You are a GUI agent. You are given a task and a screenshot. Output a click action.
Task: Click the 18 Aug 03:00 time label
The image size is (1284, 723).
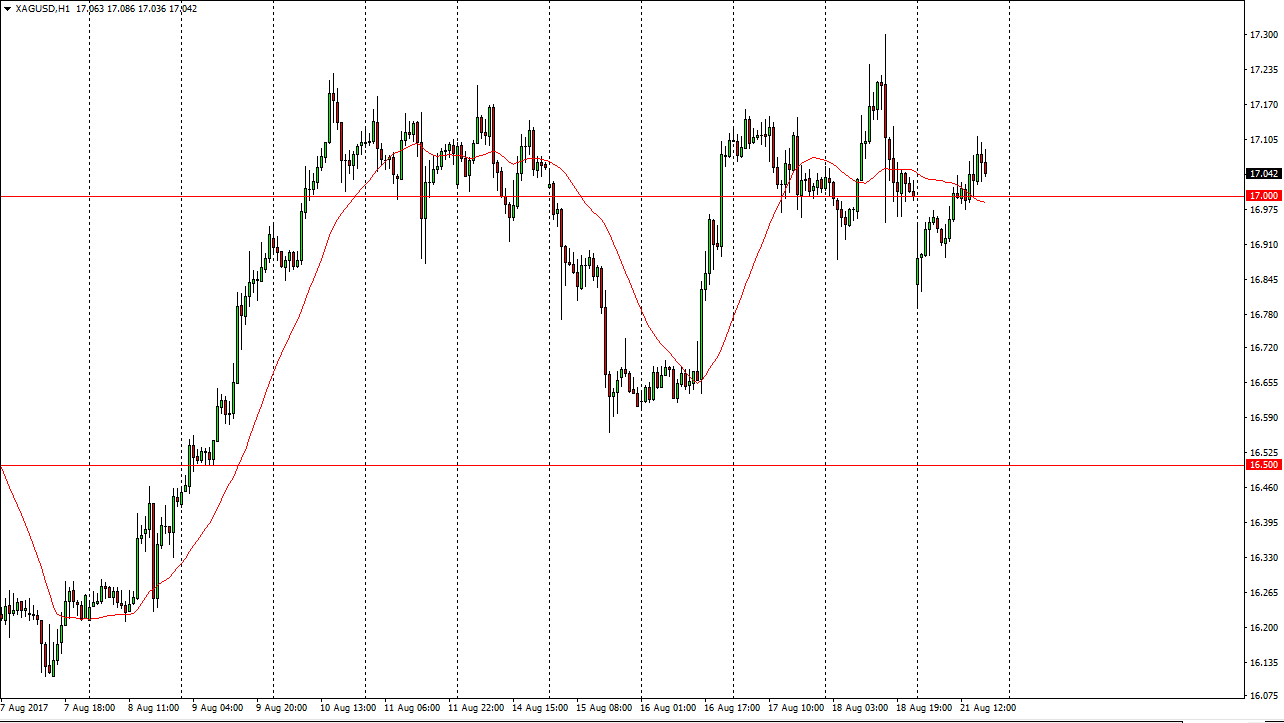click(x=860, y=707)
